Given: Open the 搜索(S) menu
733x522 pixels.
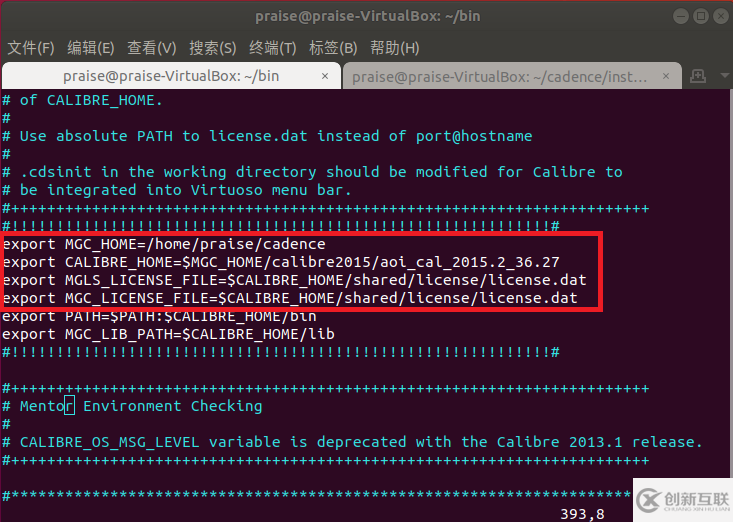Looking at the screenshot, I should click(213, 48).
